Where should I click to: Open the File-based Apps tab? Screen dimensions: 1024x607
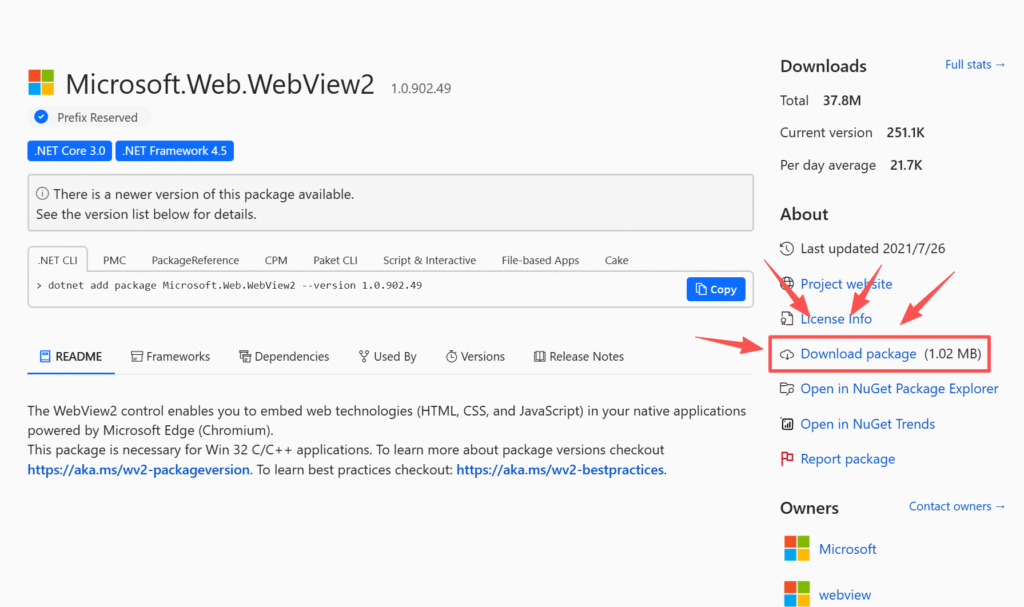click(540, 260)
